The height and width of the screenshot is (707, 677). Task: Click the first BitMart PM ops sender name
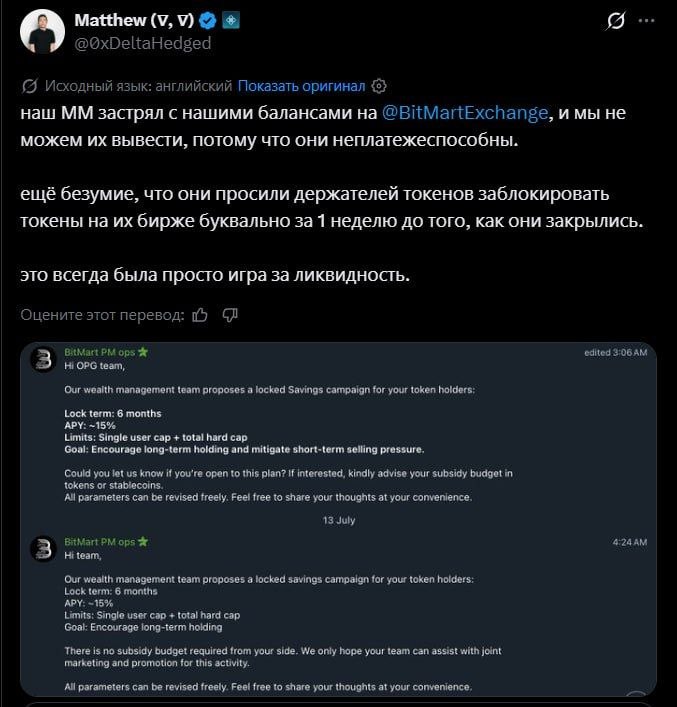[100, 352]
